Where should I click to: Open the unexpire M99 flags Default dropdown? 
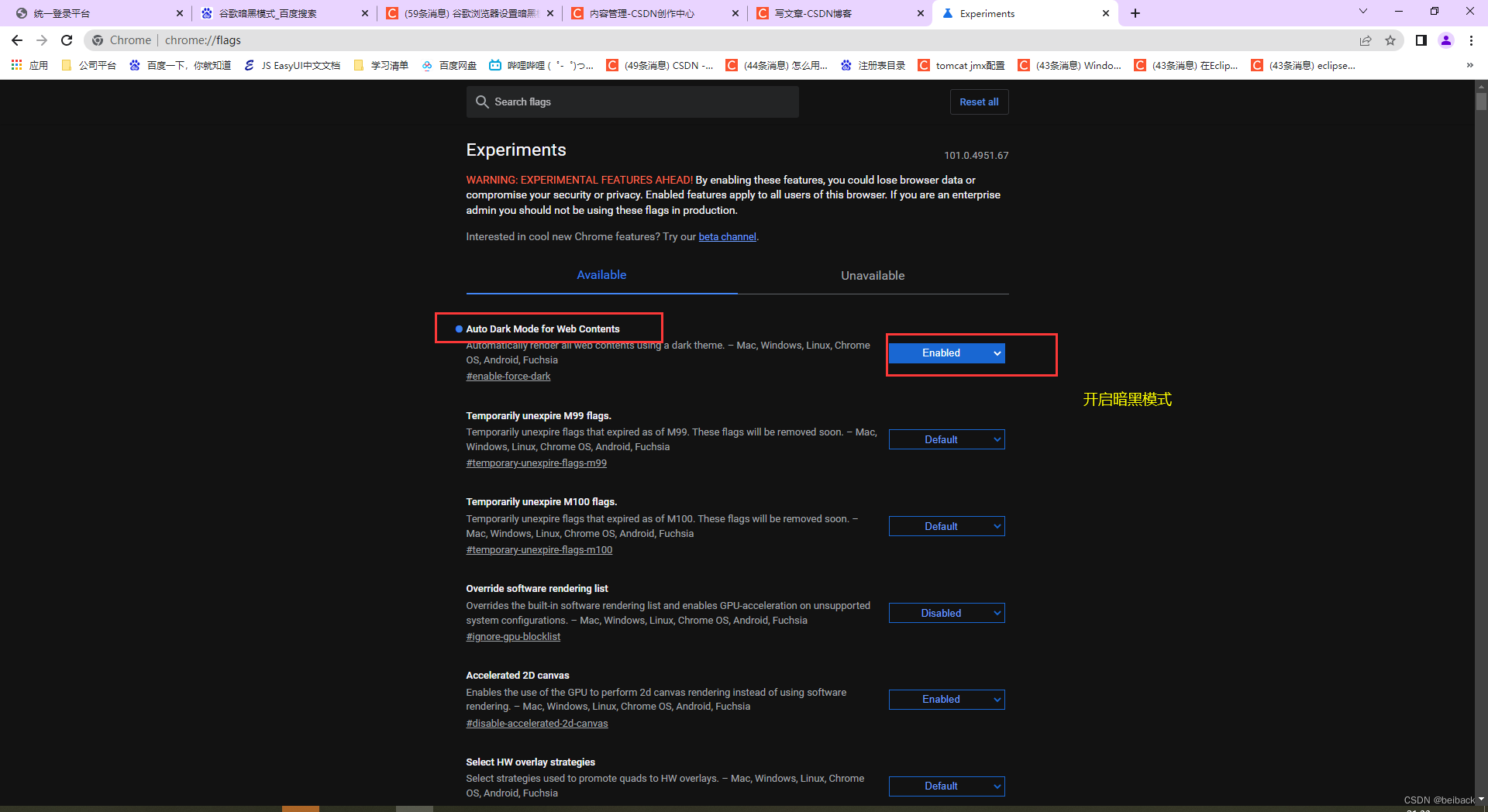click(x=946, y=439)
